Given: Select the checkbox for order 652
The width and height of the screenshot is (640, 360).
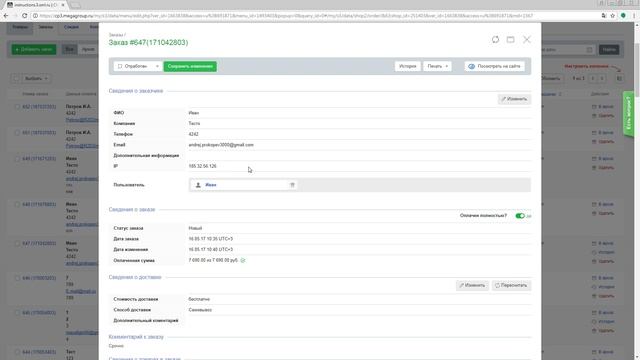Looking at the screenshot, I should pos(17,107).
